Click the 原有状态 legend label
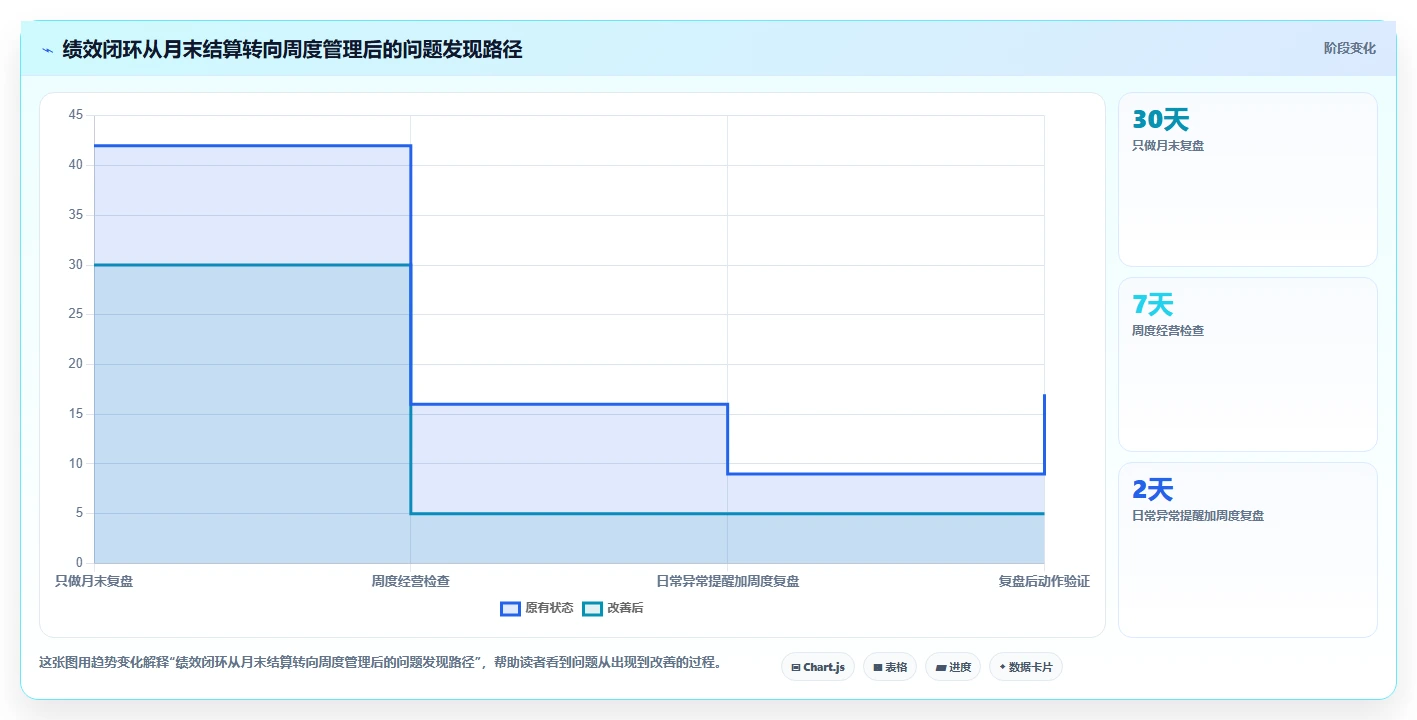1417x720 pixels. [549, 608]
